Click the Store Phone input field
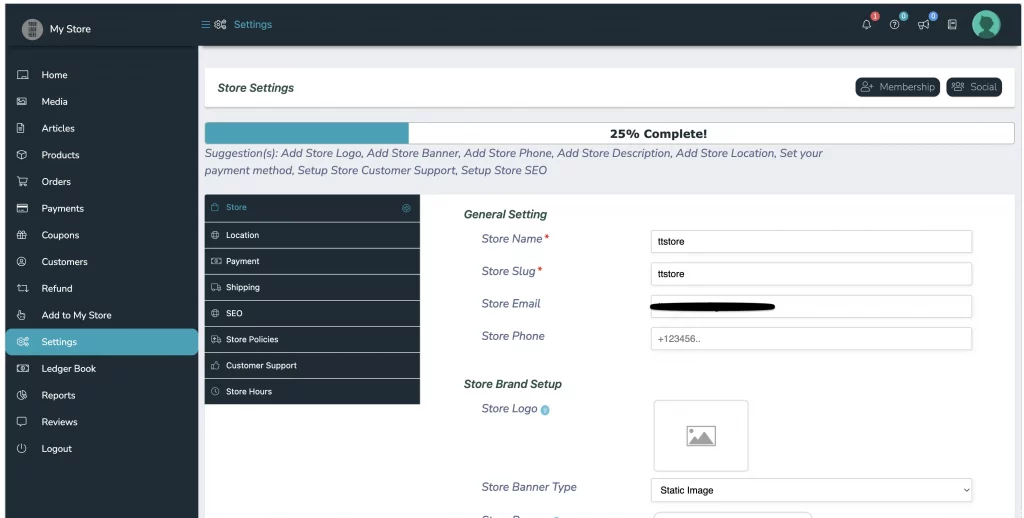1024x518 pixels. (811, 339)
